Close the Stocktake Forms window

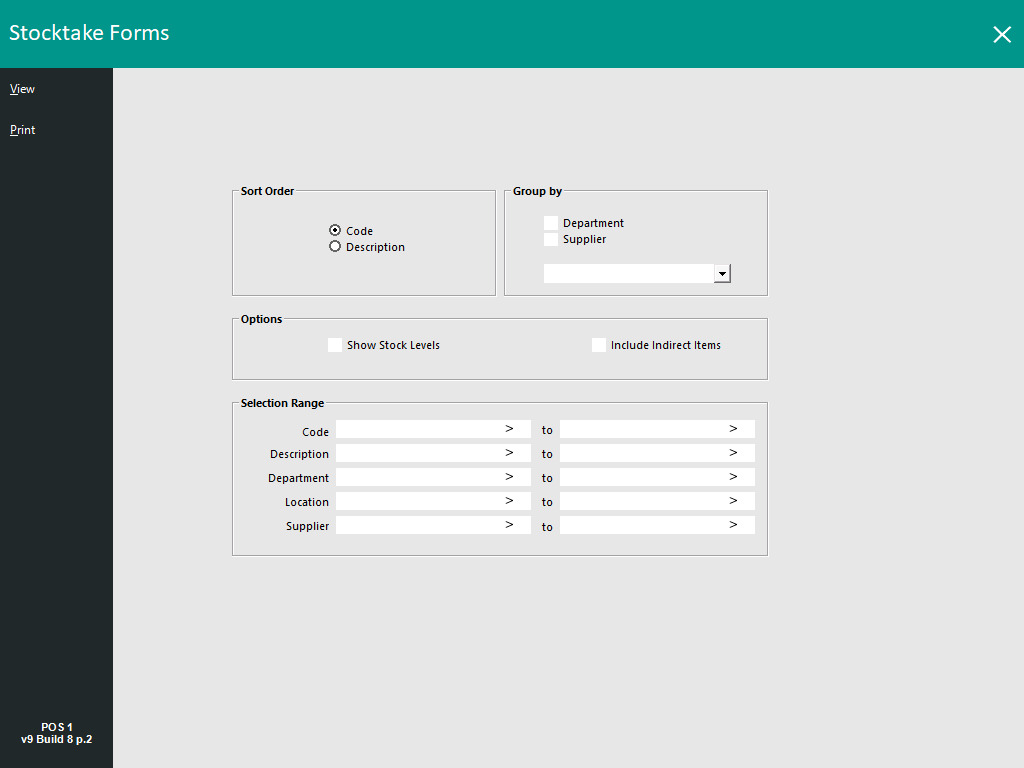click(x=1002, y=34)
